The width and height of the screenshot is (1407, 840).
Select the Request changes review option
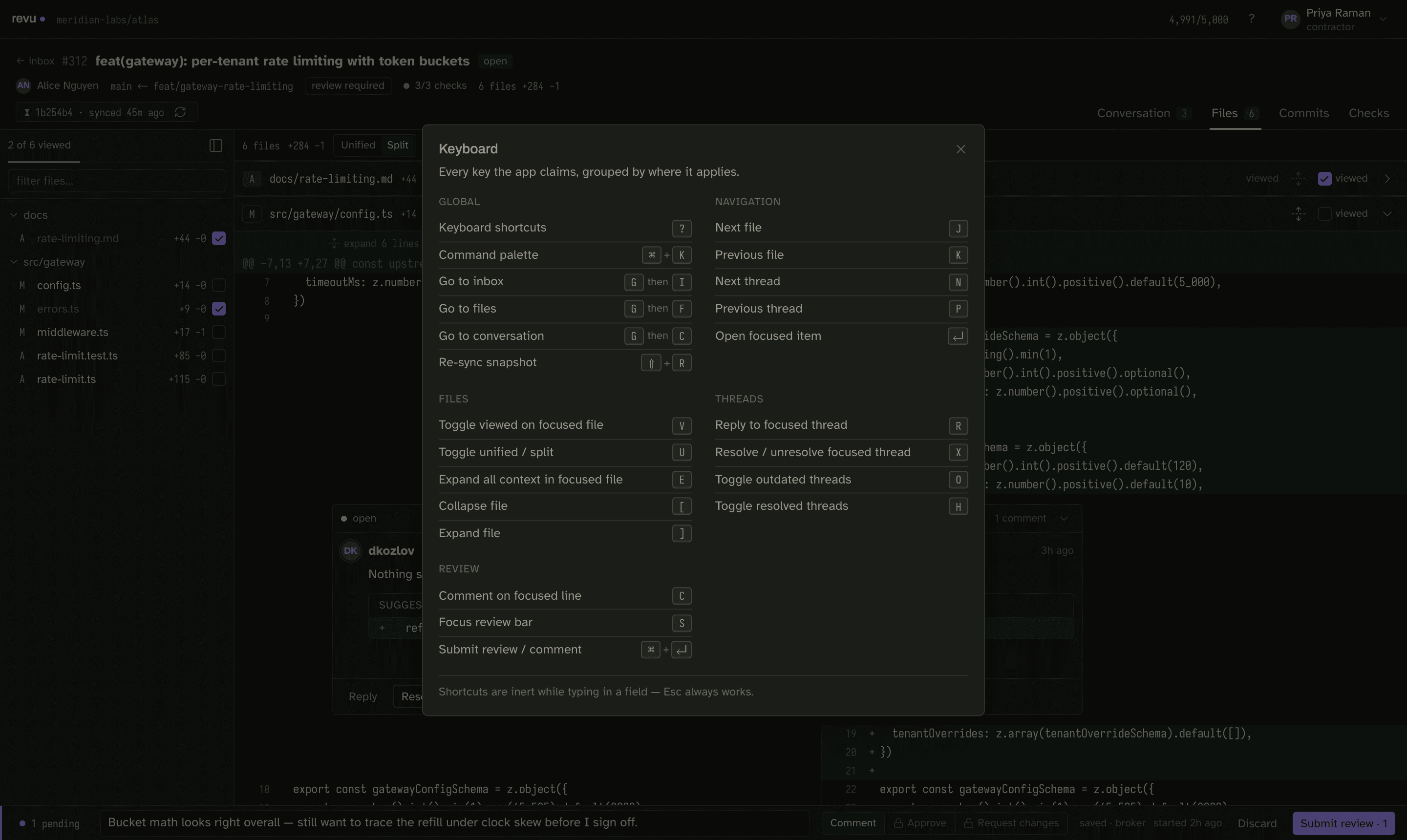coord(1011,823)
